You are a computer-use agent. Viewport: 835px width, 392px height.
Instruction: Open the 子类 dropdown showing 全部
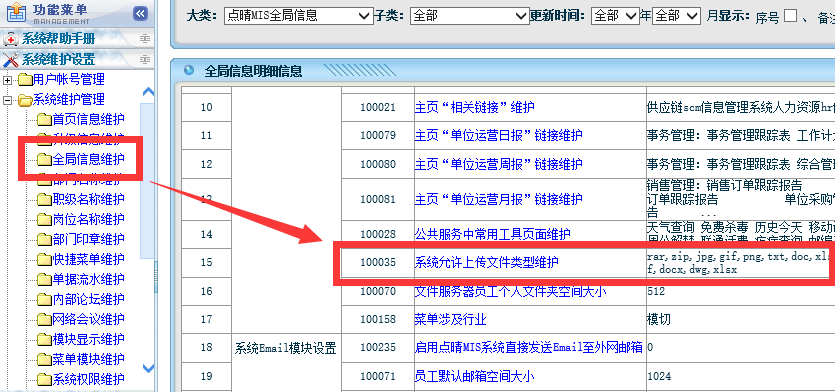[469, 16]
